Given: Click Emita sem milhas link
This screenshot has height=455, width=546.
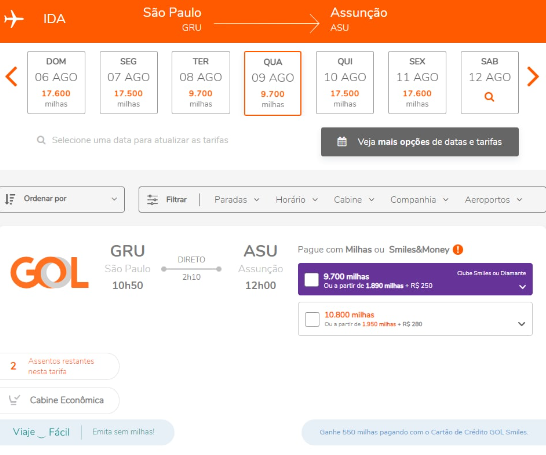Looking at the screenshot, I should (x=123, y=432).
